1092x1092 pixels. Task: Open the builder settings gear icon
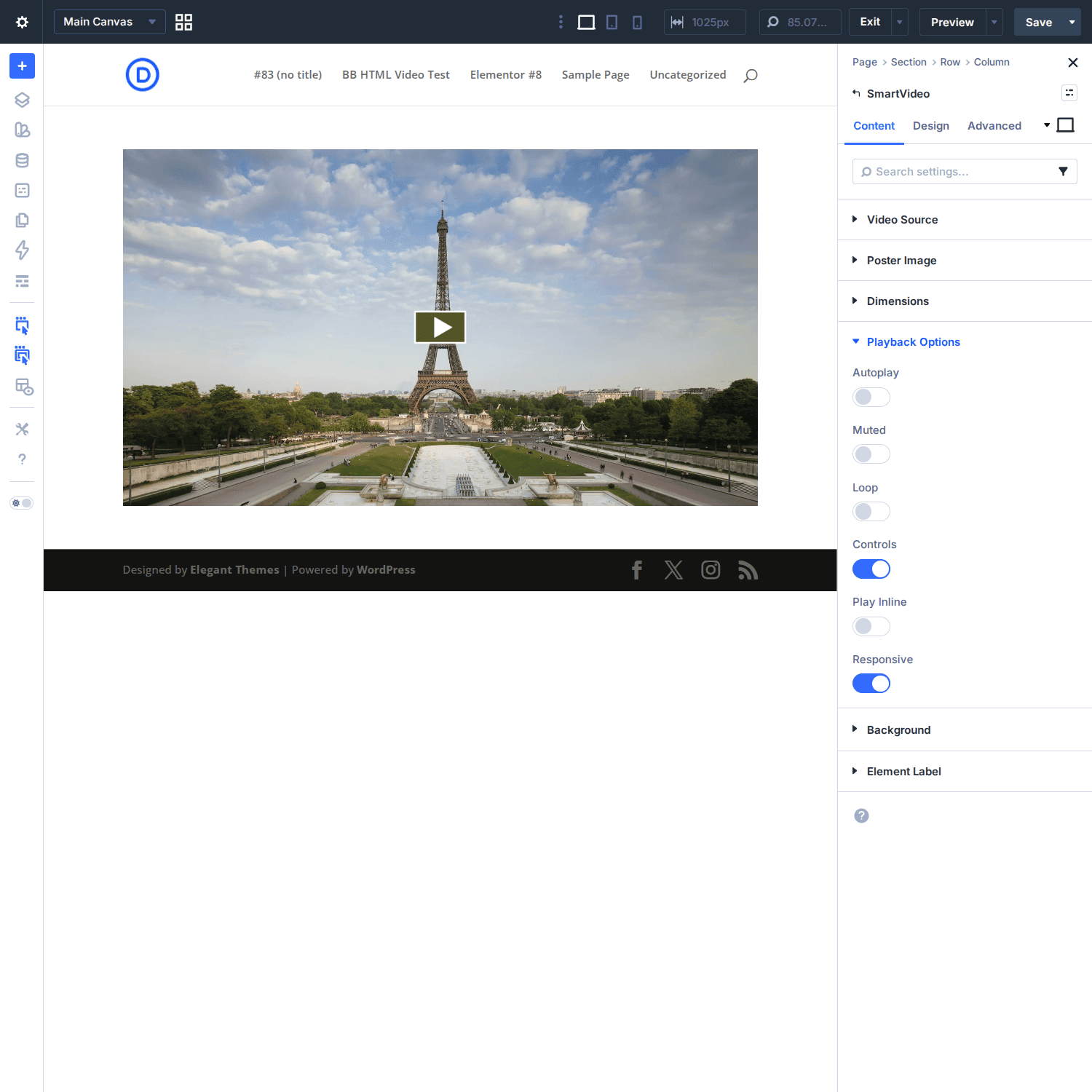point(22,22)
